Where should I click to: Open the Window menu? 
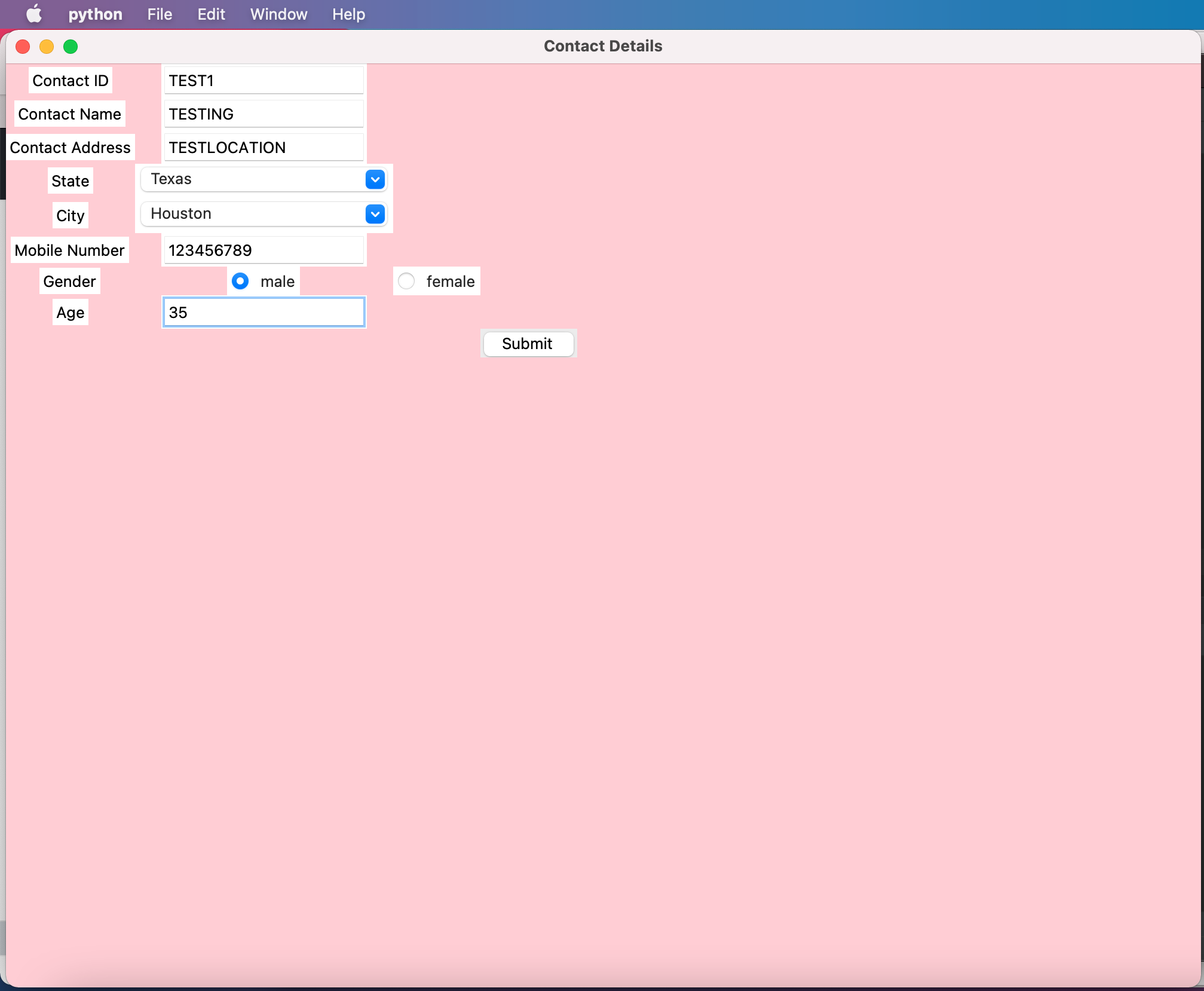tap(278, 14)
